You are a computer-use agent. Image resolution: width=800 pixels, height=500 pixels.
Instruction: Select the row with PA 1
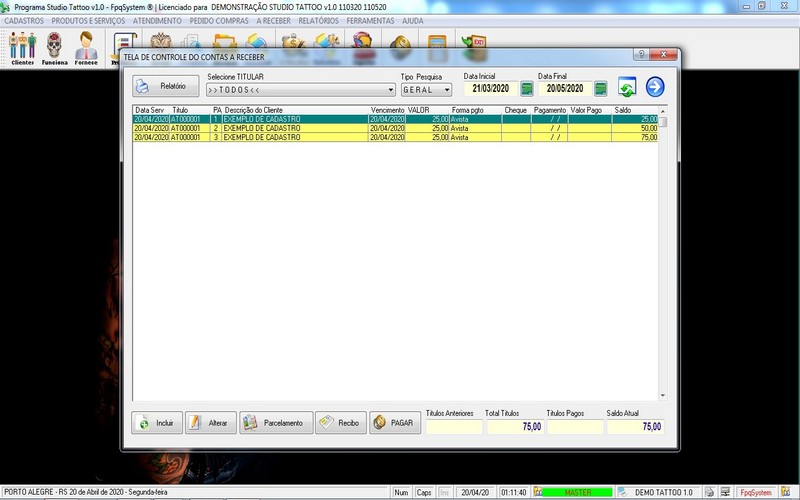(x=395, y=119)
